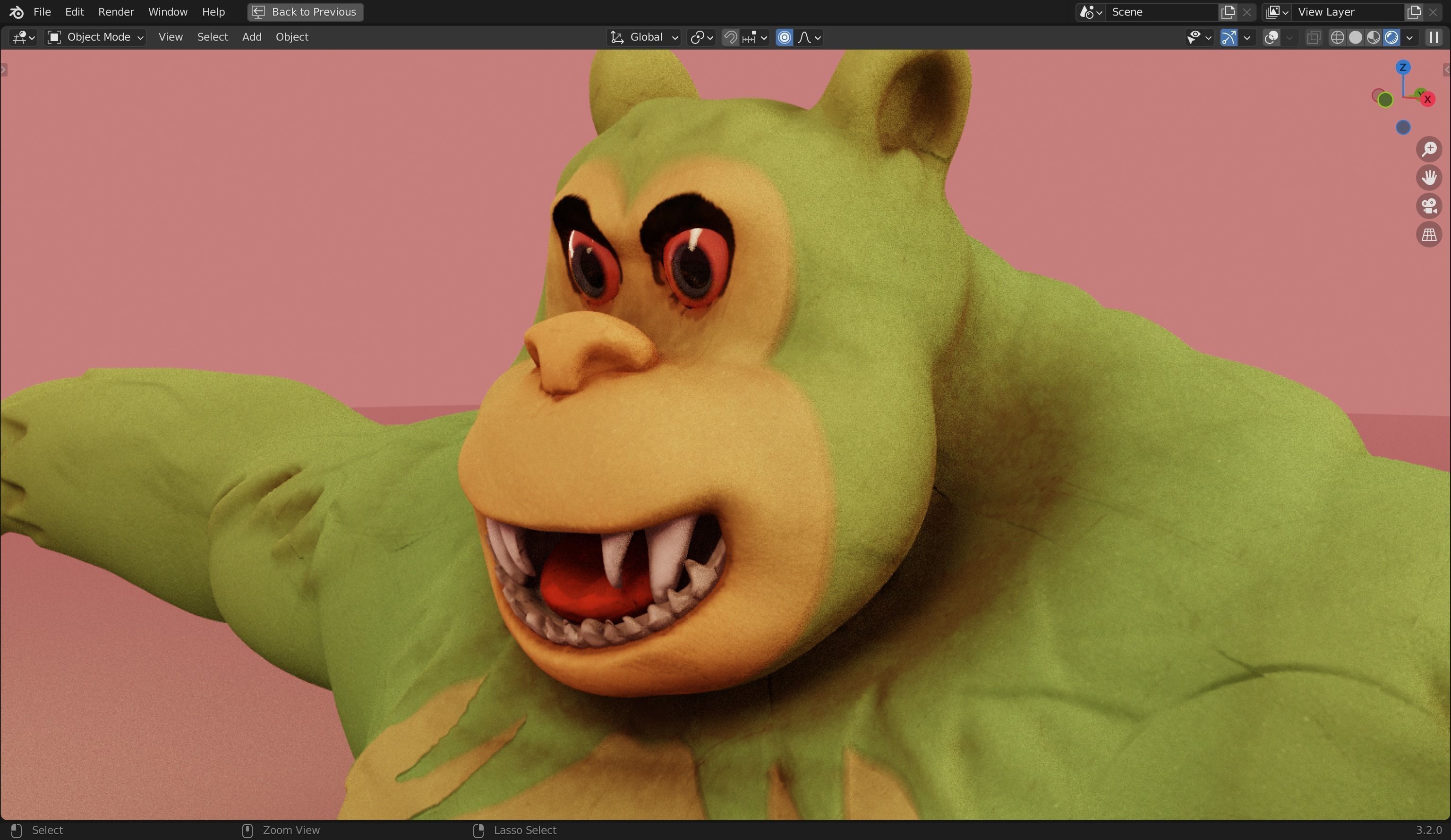Switch to wireframe viewport shading

point(1337,37)
